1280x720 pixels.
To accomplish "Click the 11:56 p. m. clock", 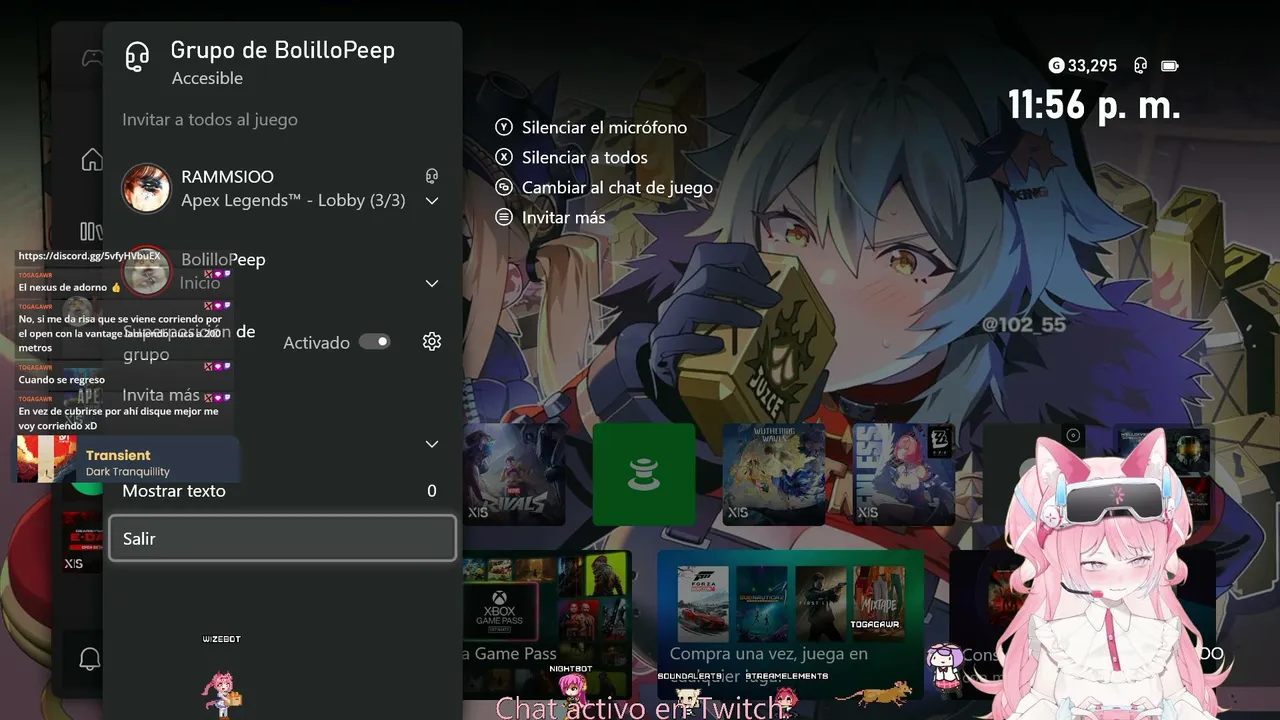I will click(1094, 105).
